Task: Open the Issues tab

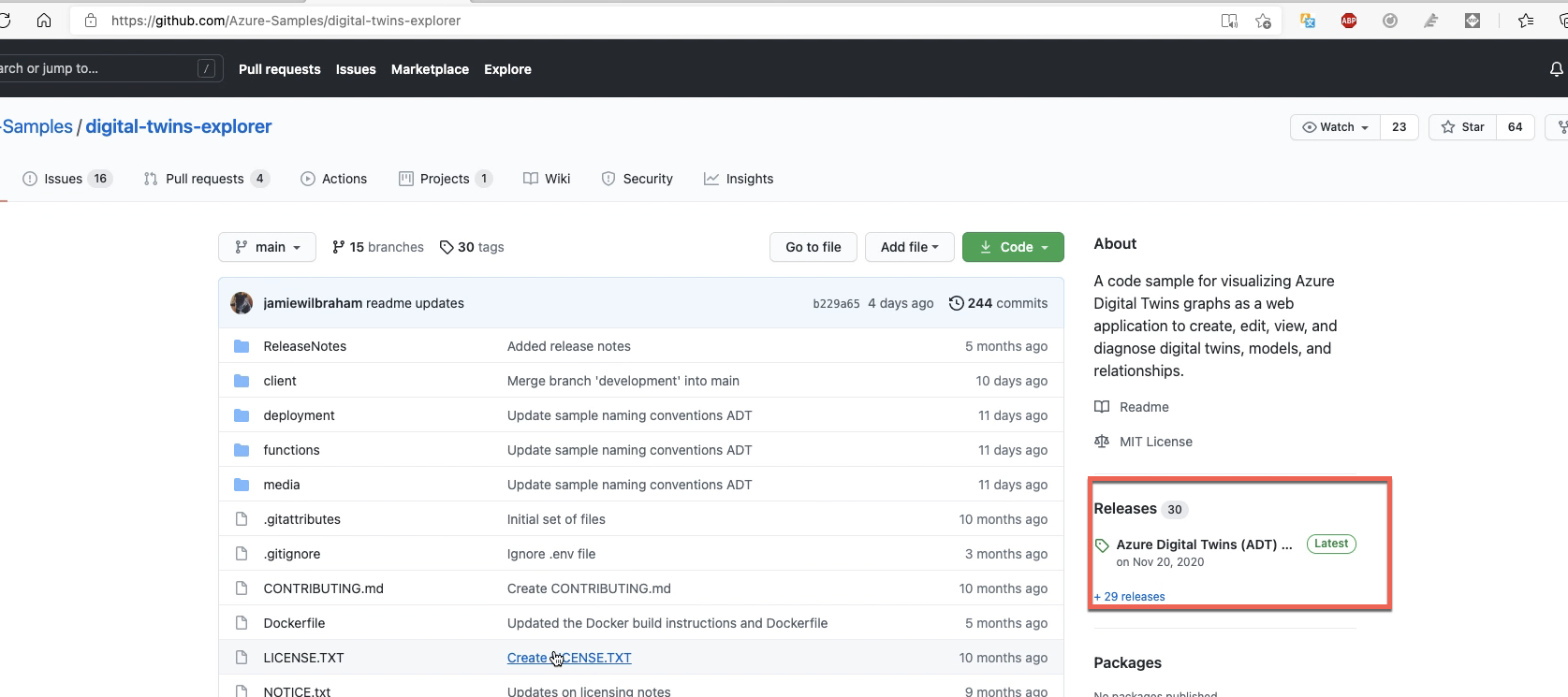Action: coord(66,179)
